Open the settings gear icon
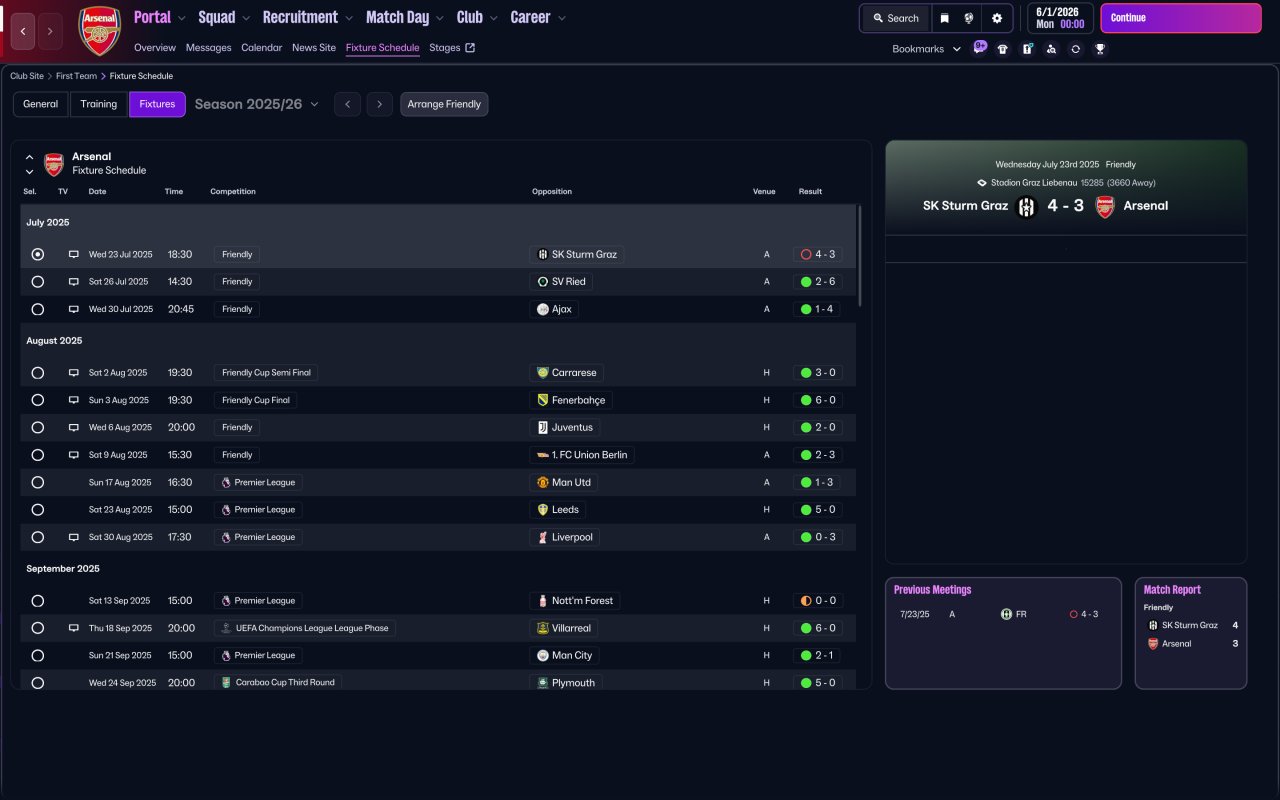This screenshot has height=800, width=1280. 997,18
